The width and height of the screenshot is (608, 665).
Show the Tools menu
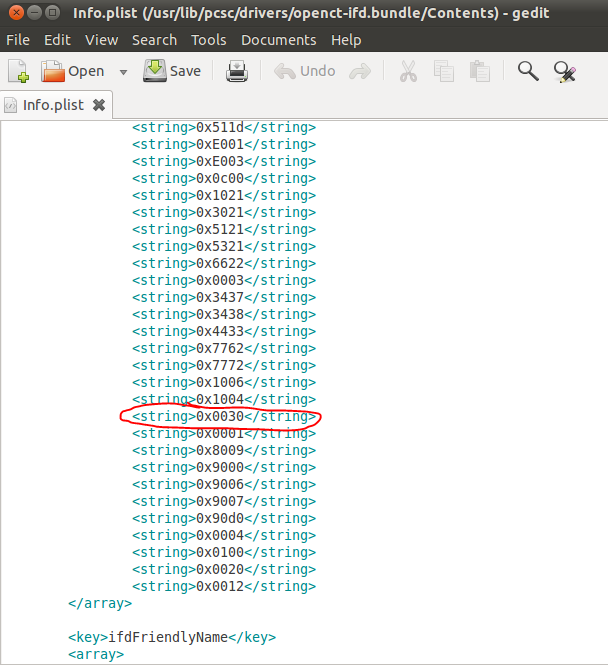(x=209, y=40)
